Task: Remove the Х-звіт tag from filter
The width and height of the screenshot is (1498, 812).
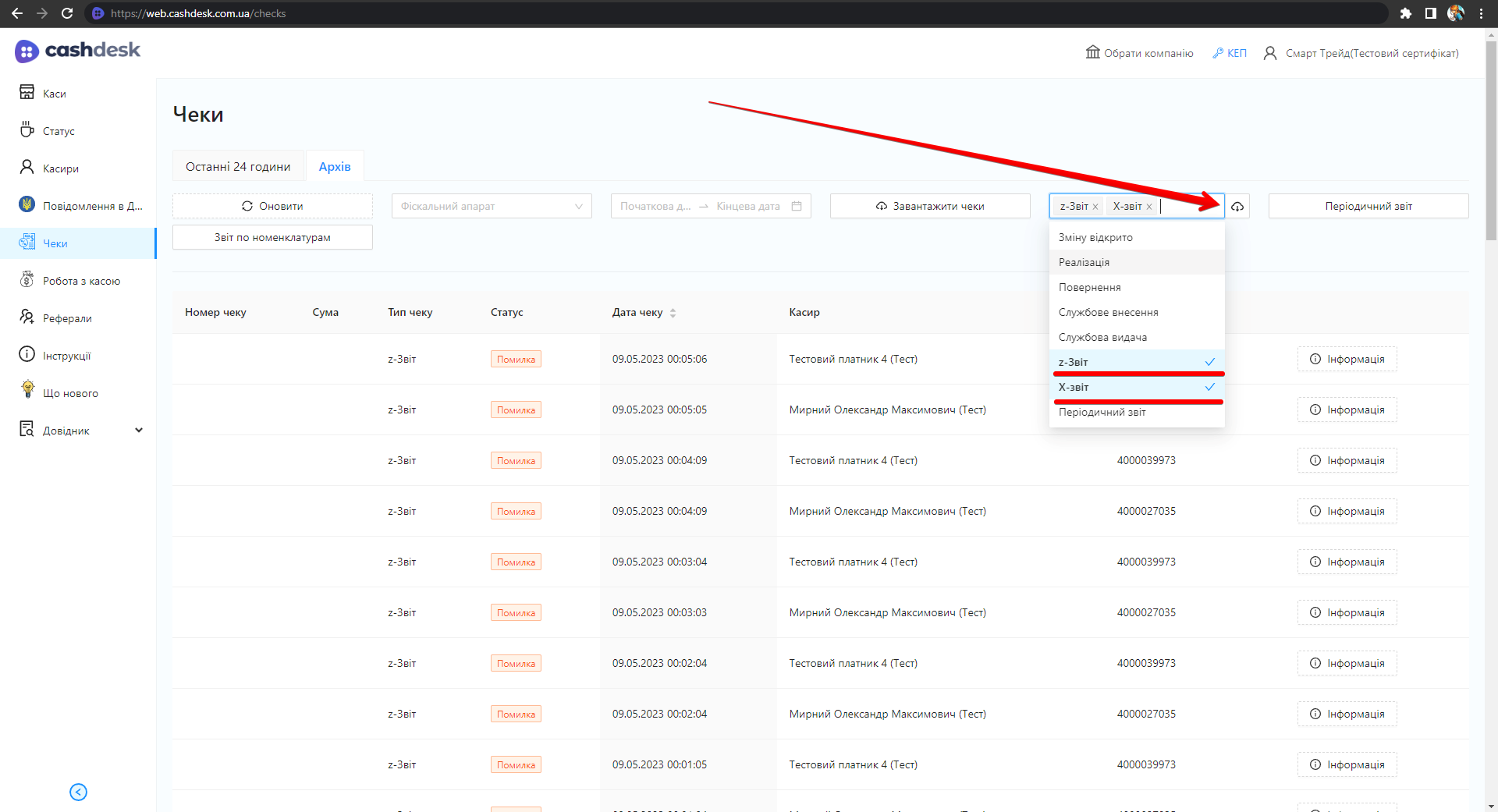Action: [x=1149, y=207]
